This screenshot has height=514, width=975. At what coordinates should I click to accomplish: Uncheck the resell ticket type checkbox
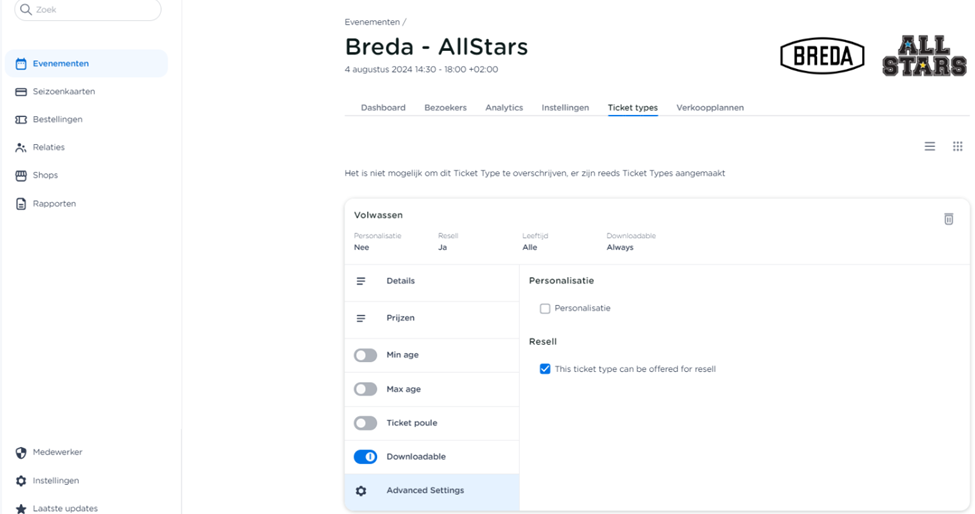pos(545,369)
